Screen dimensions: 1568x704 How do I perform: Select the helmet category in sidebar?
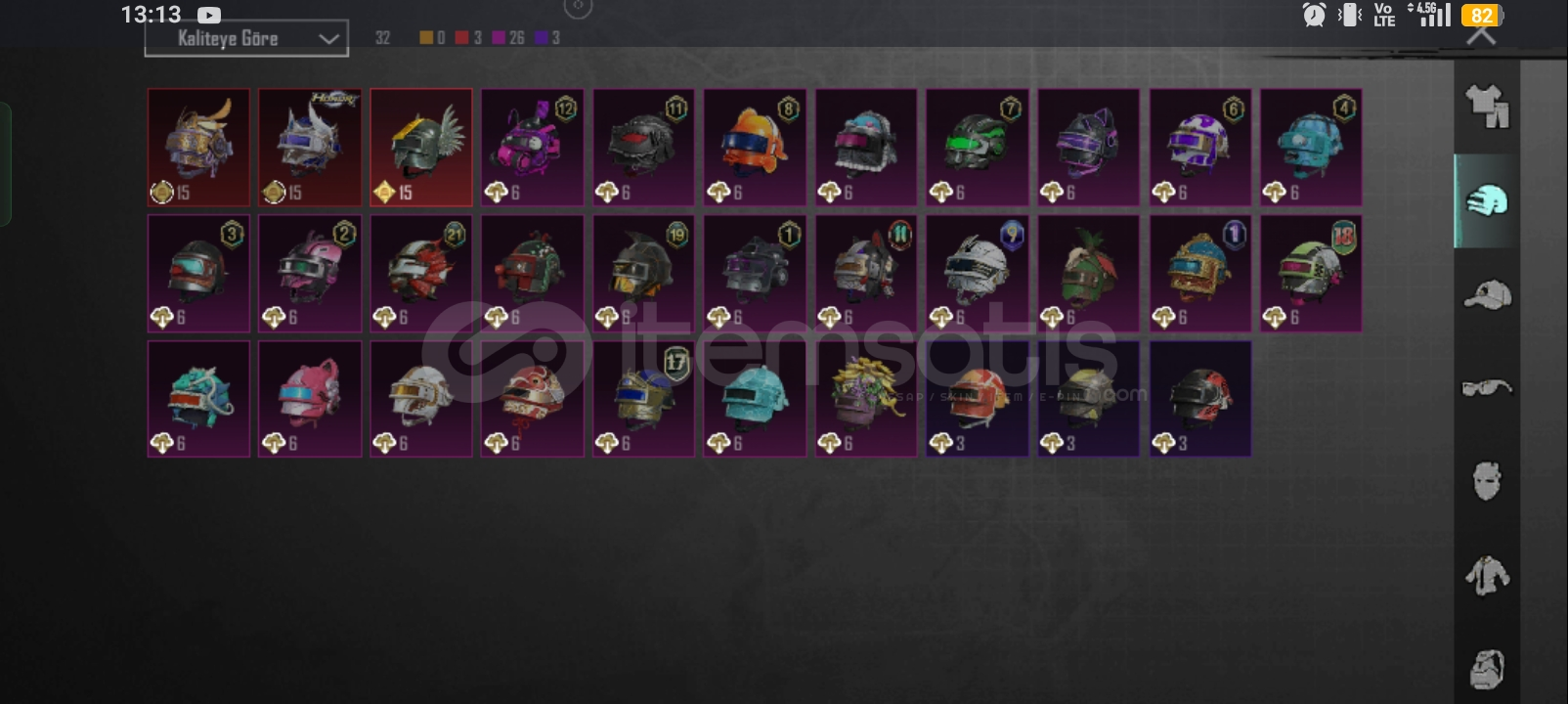click(1487, 200)
